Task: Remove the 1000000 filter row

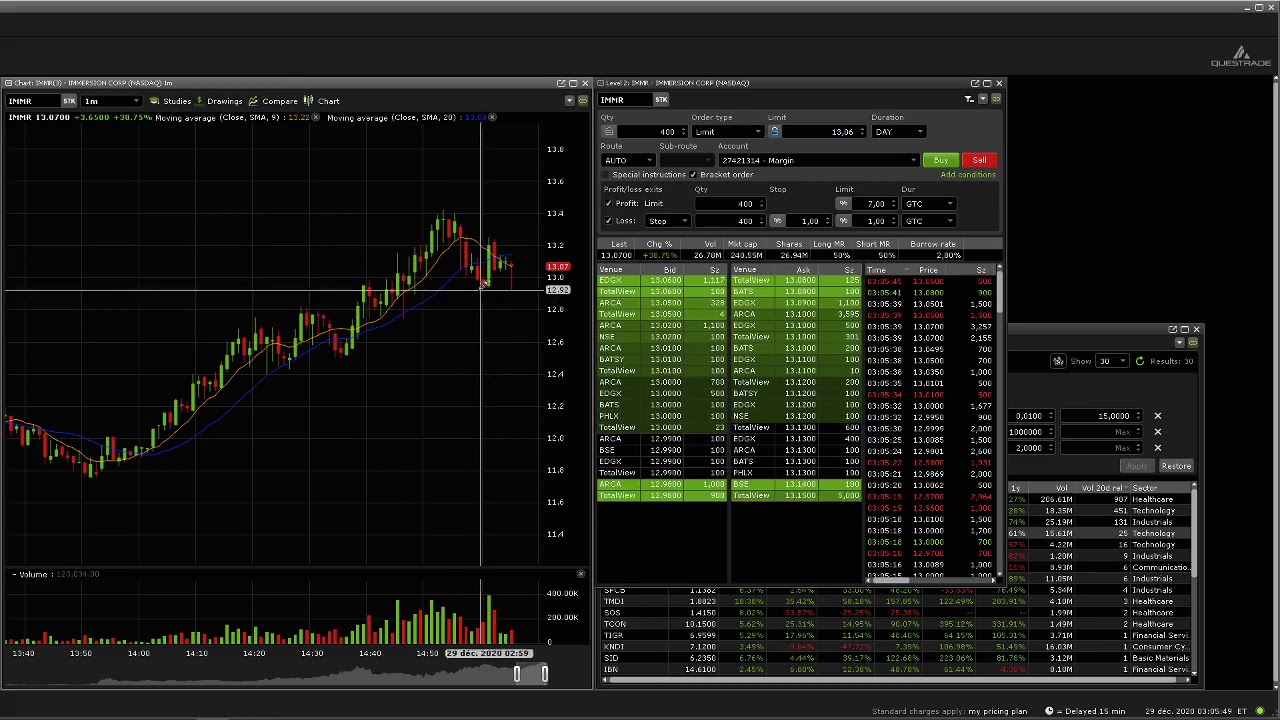Action: click(1157, 432)
